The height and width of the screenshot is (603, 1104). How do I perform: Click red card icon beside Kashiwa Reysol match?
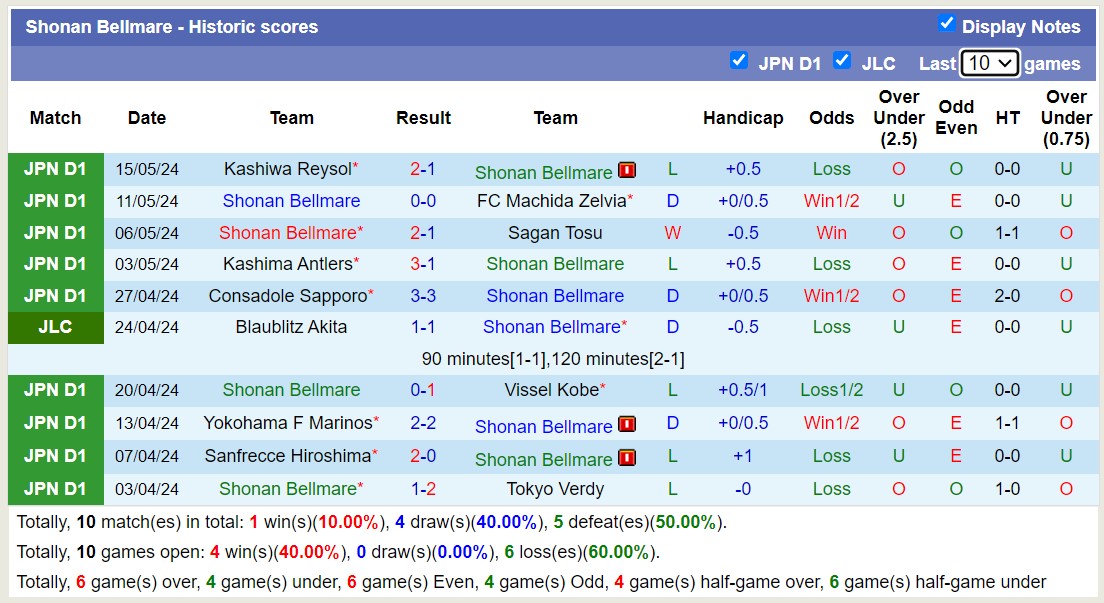pos(627,170)
